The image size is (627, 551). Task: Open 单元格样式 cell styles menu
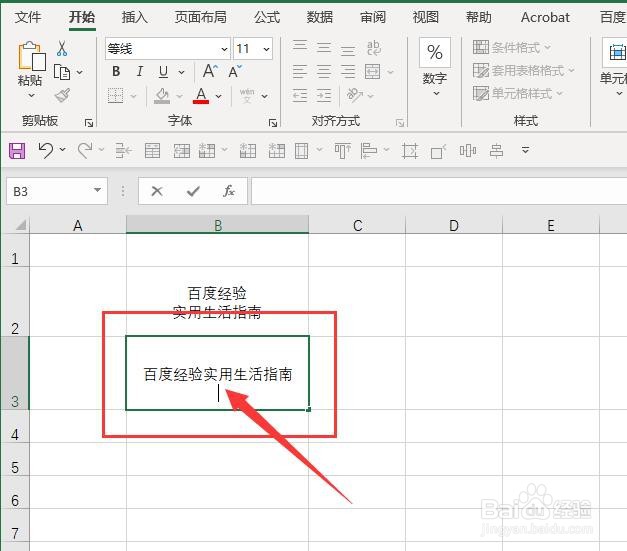518,94
